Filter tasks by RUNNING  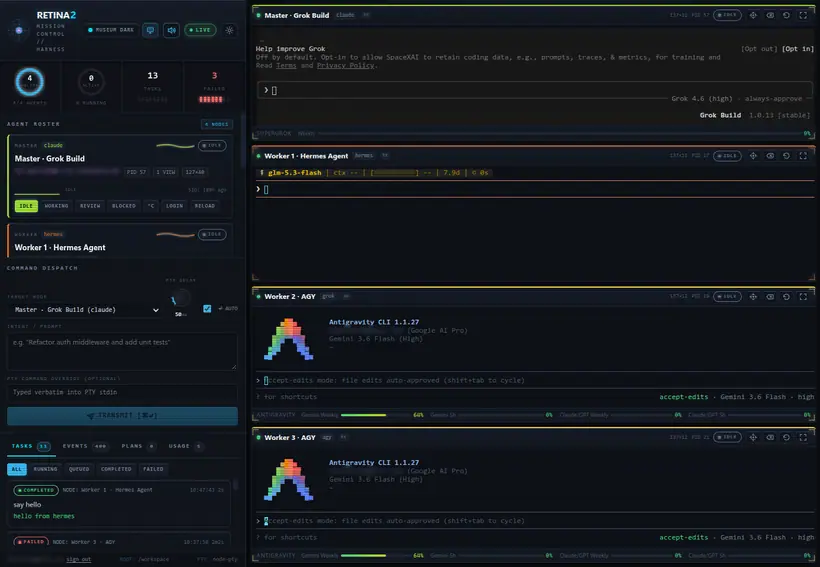[45, 469]
